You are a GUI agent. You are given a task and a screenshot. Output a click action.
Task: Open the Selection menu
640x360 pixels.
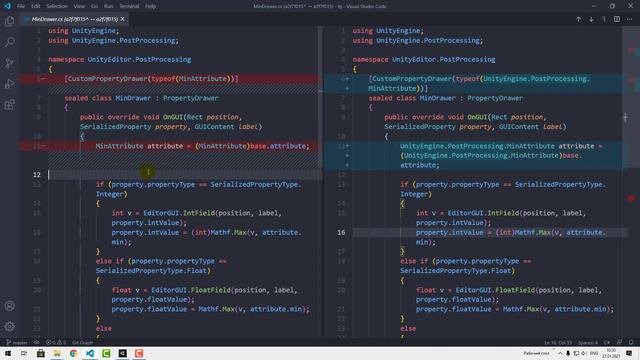57,6
